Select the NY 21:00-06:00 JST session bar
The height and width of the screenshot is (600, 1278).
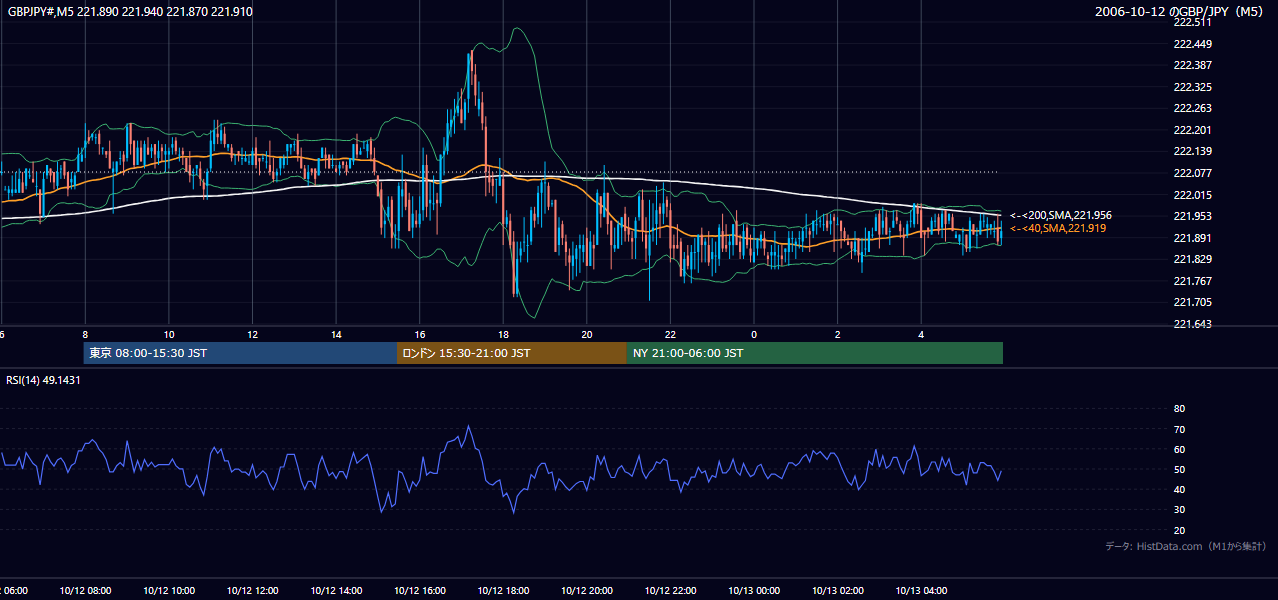point(815,353)
